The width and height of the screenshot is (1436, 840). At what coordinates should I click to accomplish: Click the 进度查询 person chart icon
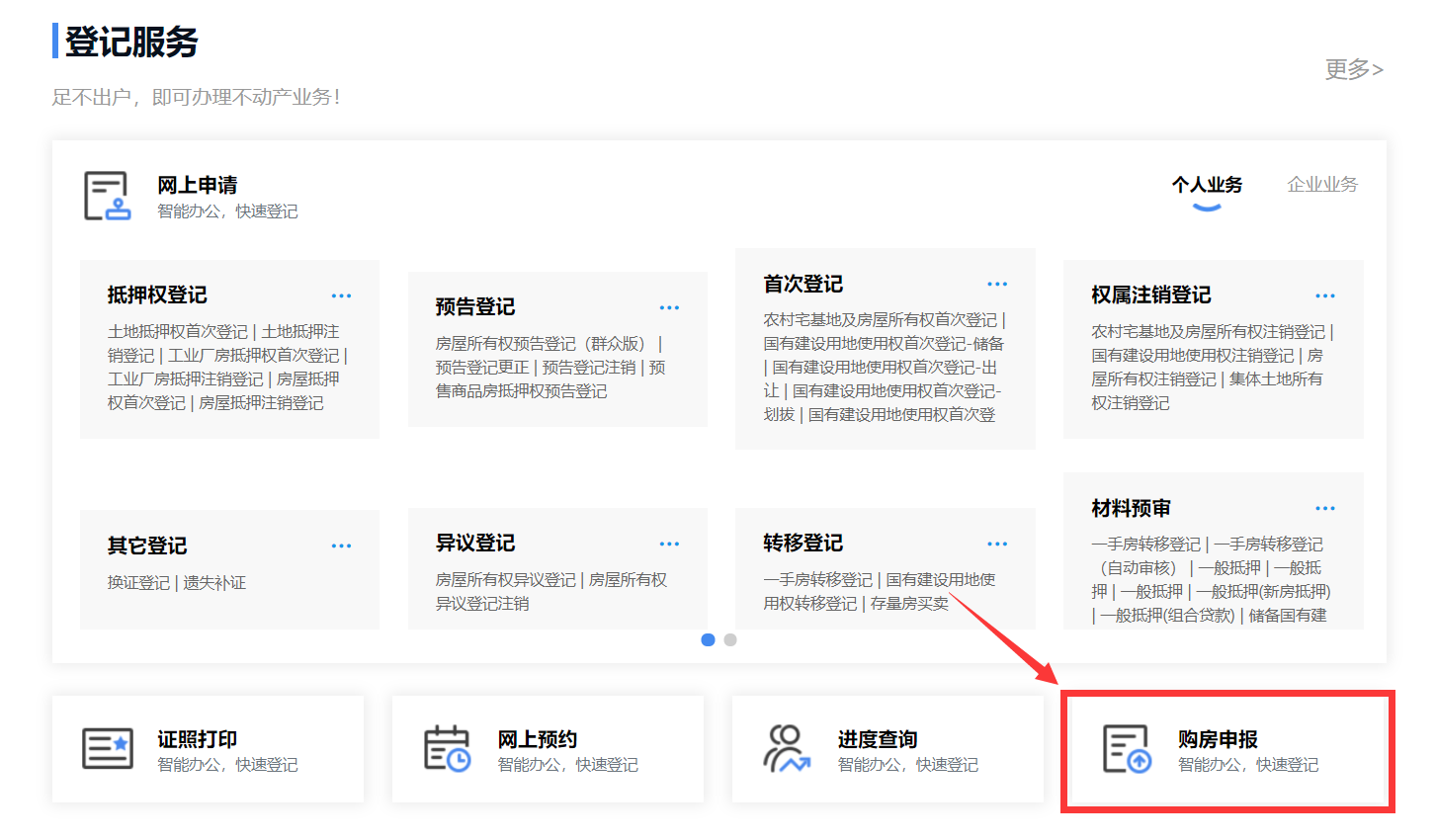point(787,749)
